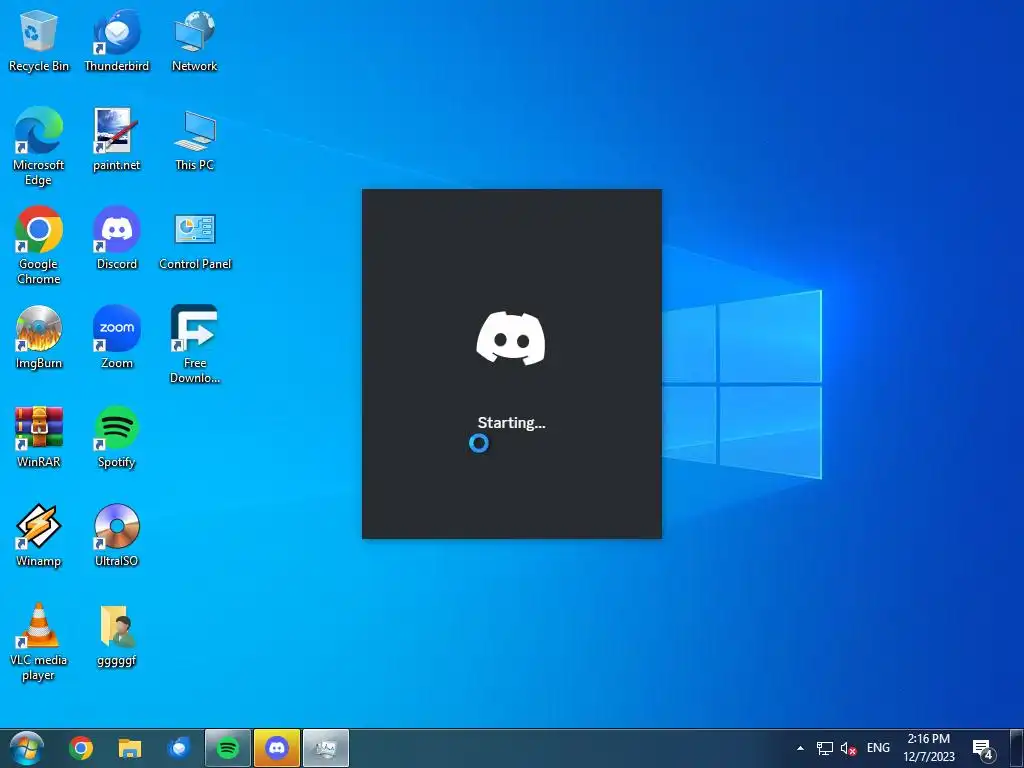Screen dimensions: 1024x768
Task: Open the Recycle Bin desktop icon
Action: click(39, 40)
